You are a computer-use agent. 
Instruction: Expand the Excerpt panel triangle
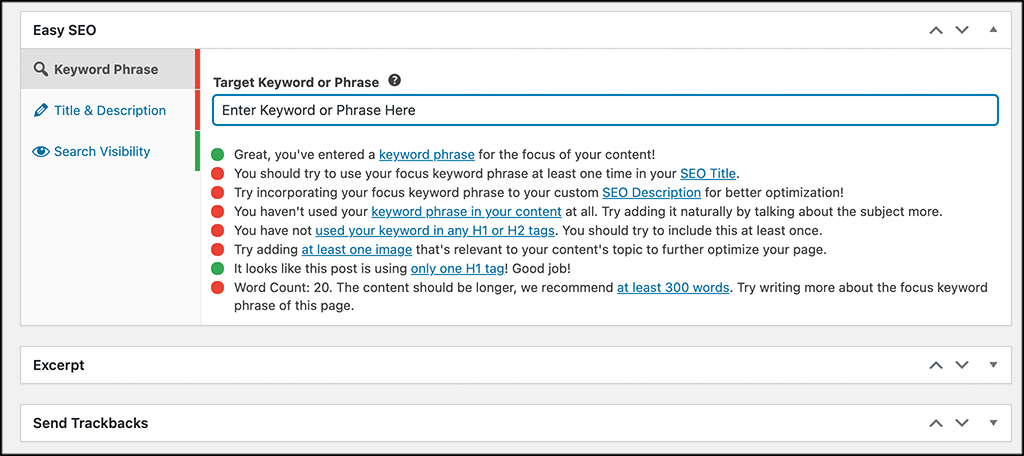pyautogui.click(x=993, y=365)
